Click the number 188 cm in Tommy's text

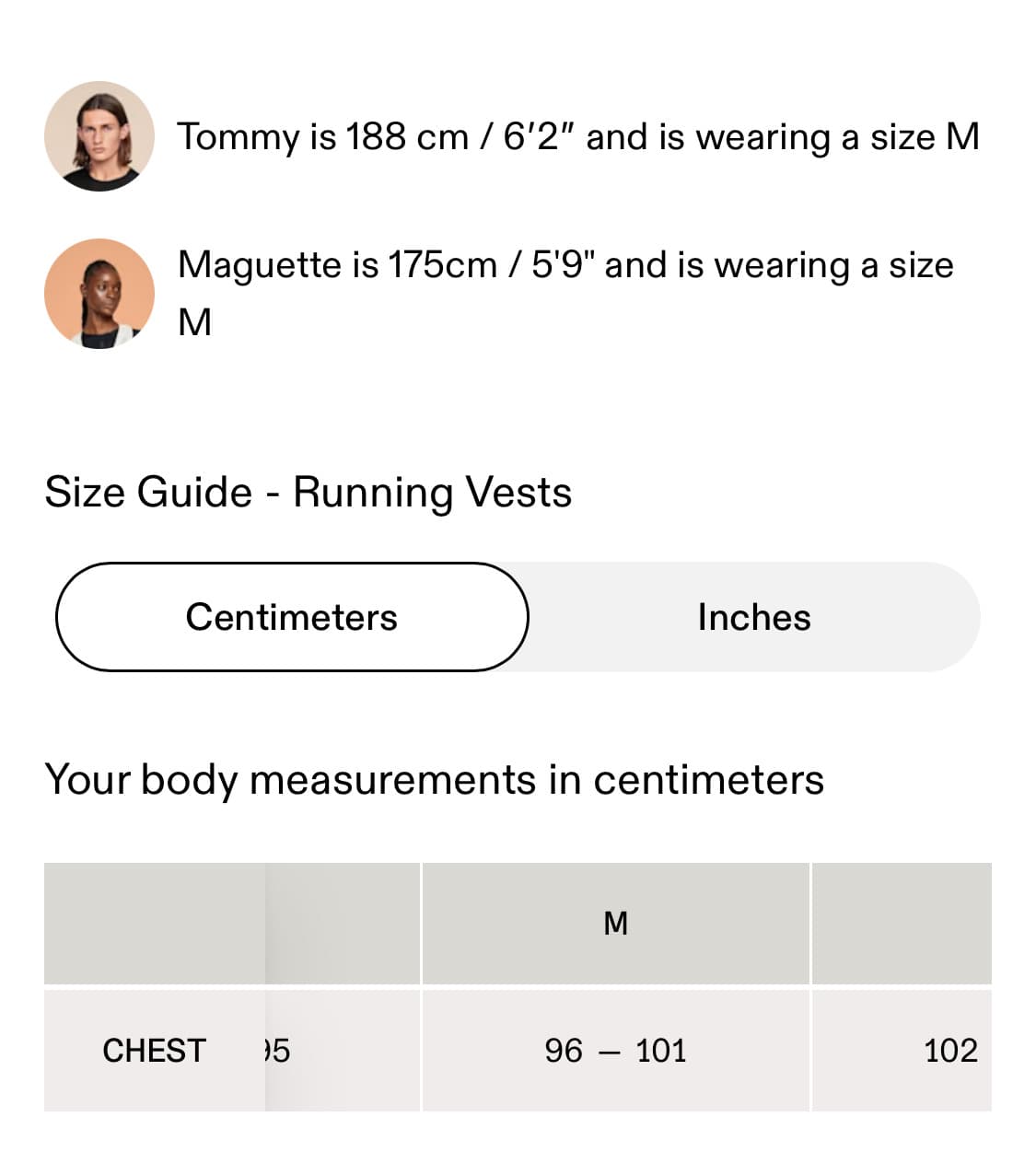[406, 136]
